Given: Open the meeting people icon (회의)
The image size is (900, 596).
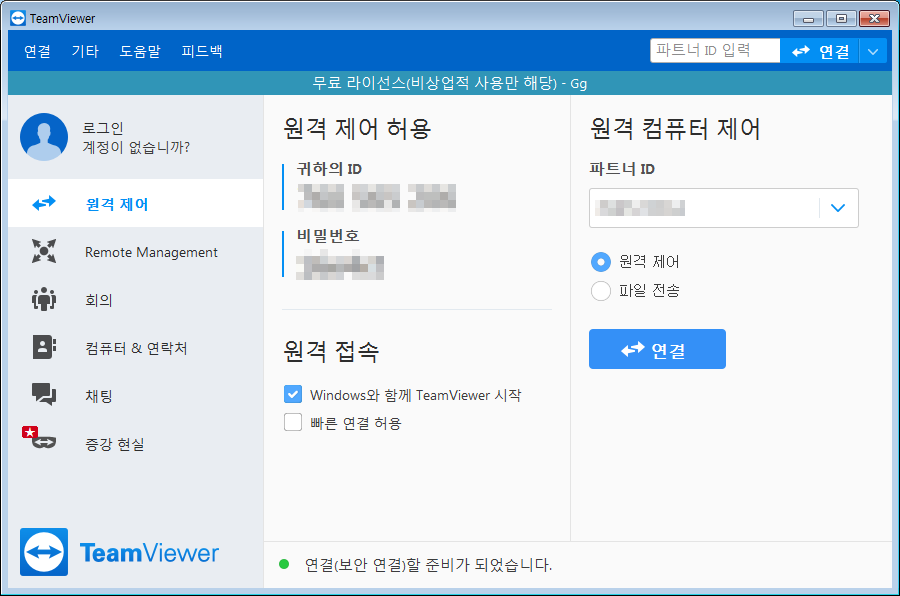Looking at the screenshot, I should [44, 299].
